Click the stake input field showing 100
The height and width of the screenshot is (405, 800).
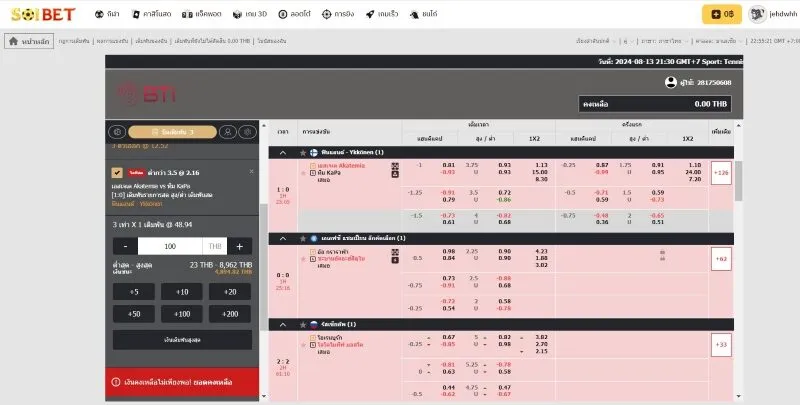click(170, 246)
